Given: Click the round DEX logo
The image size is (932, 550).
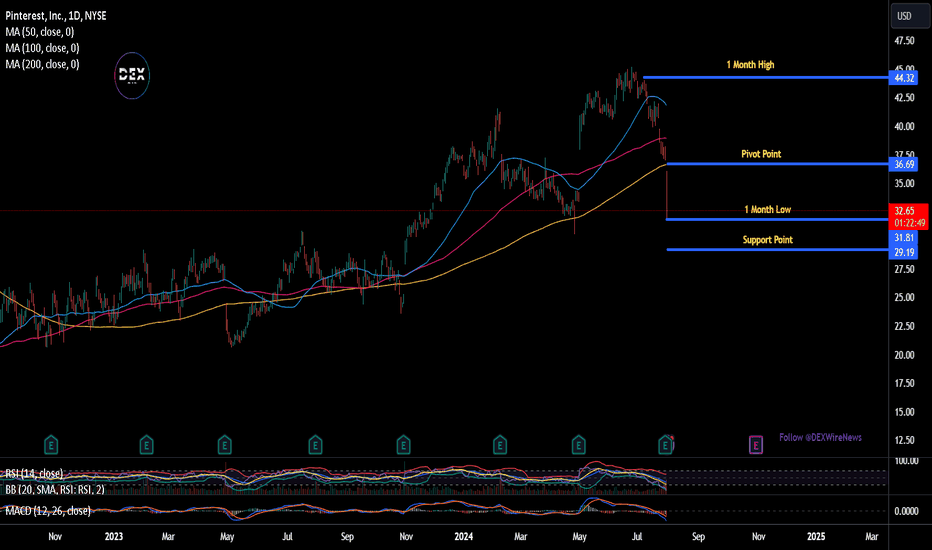Looking at the screenshot, I should pos(132,76).
